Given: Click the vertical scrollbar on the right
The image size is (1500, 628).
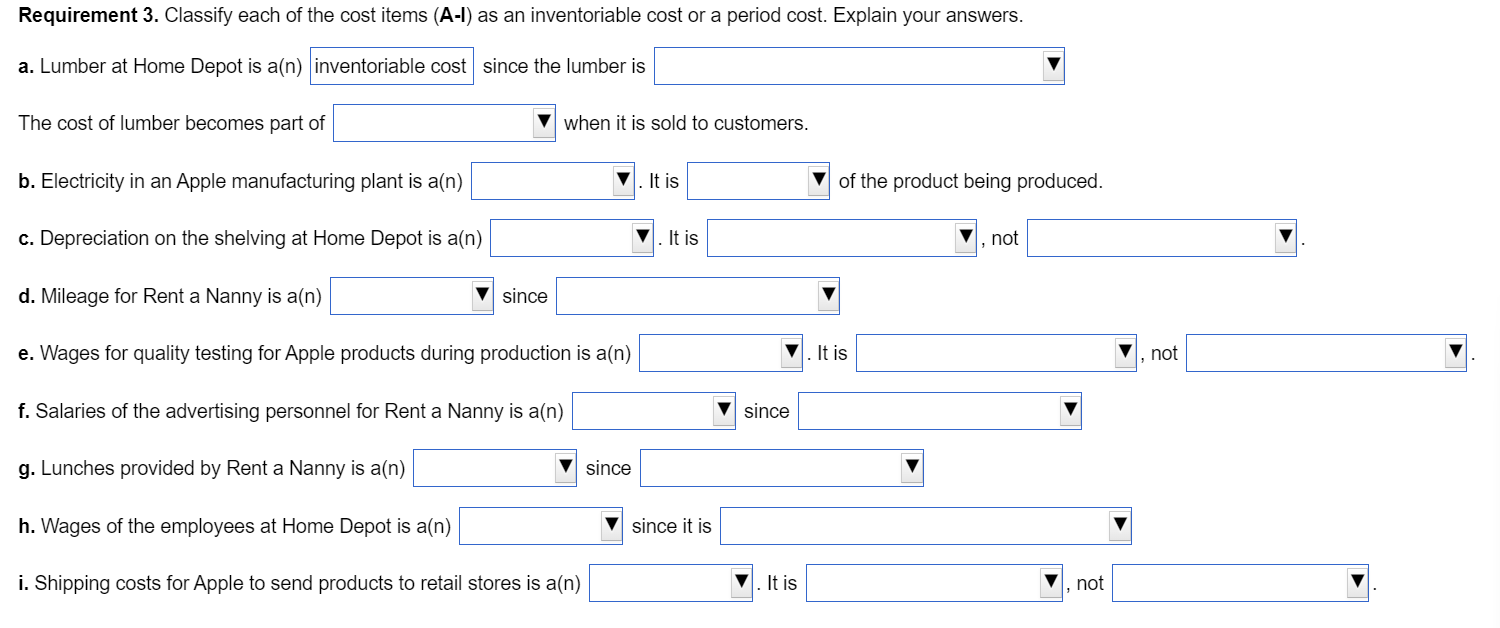Looking at the screenshot, I should point(1494,314).
